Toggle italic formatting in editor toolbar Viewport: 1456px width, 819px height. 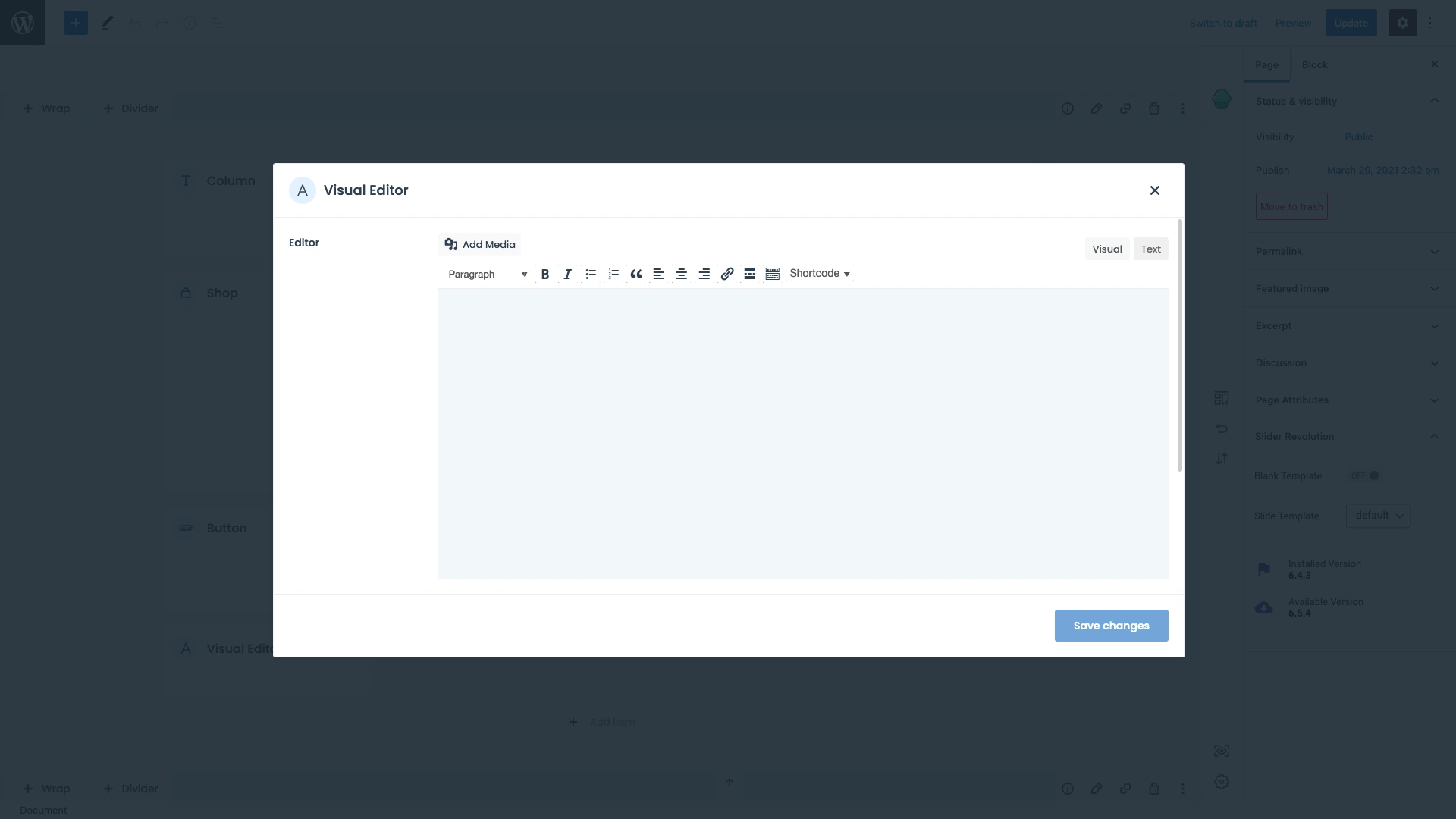pyautogui.click(x=567, y=274)
